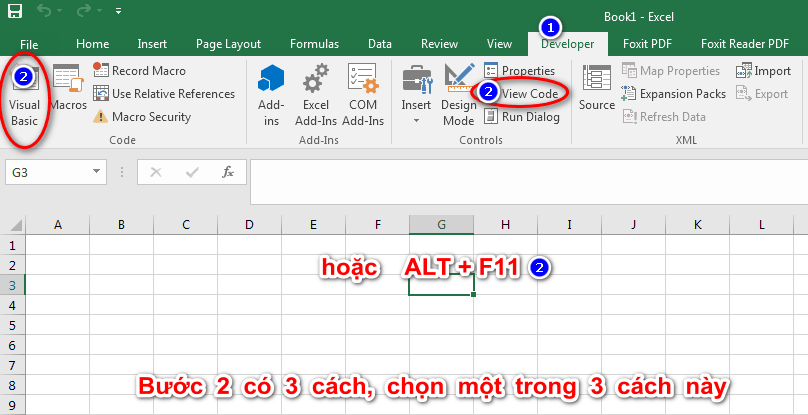Click the Select All corner triangle
Viewport: 808px width, 415px height.
(x=13, y=224)
